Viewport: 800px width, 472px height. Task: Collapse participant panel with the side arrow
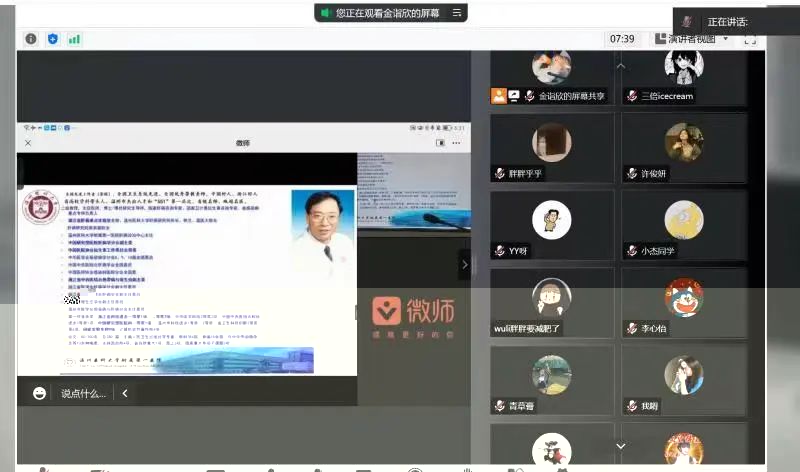(x=464, y=264)
